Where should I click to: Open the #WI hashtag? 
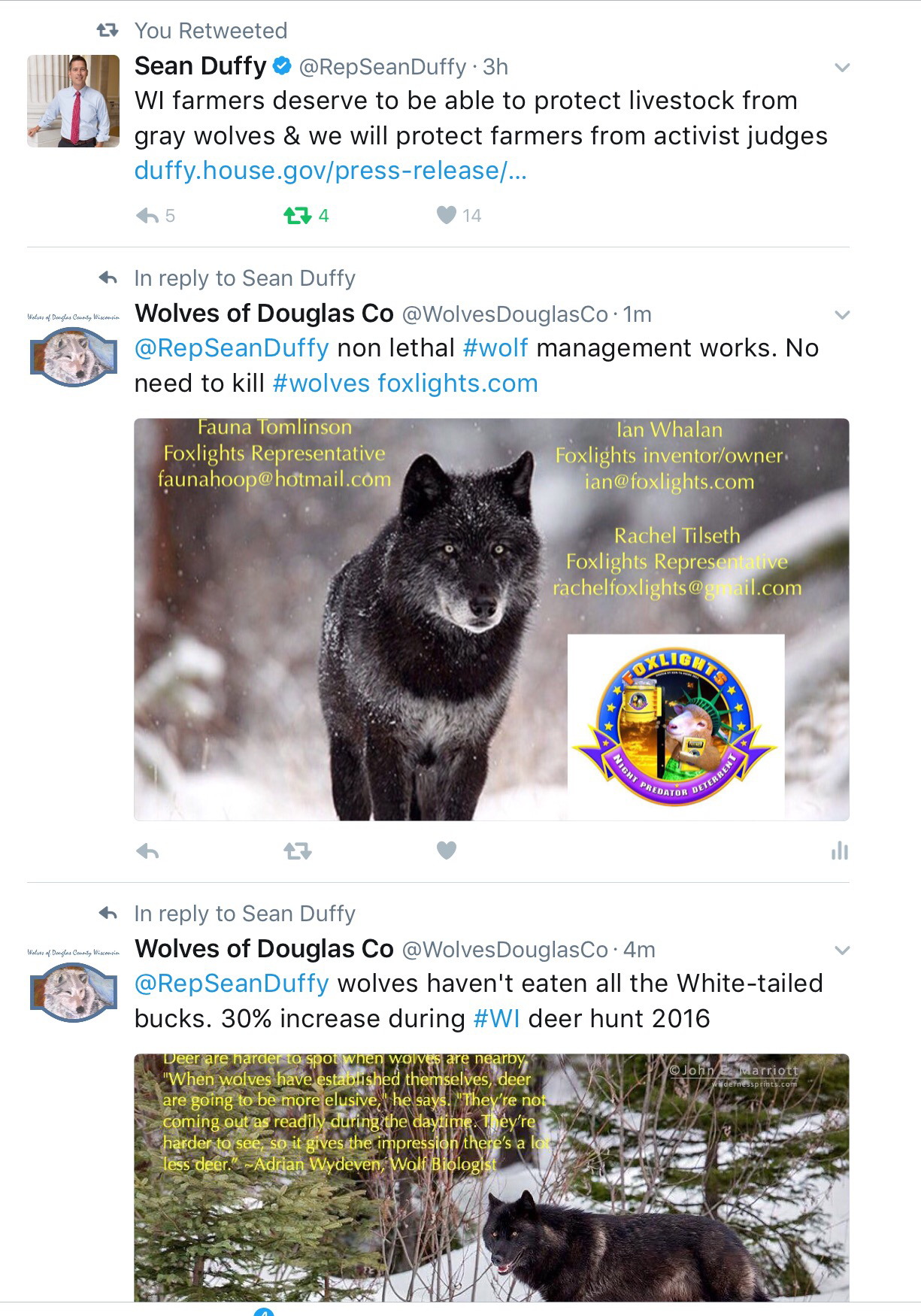click(497, 1019)
